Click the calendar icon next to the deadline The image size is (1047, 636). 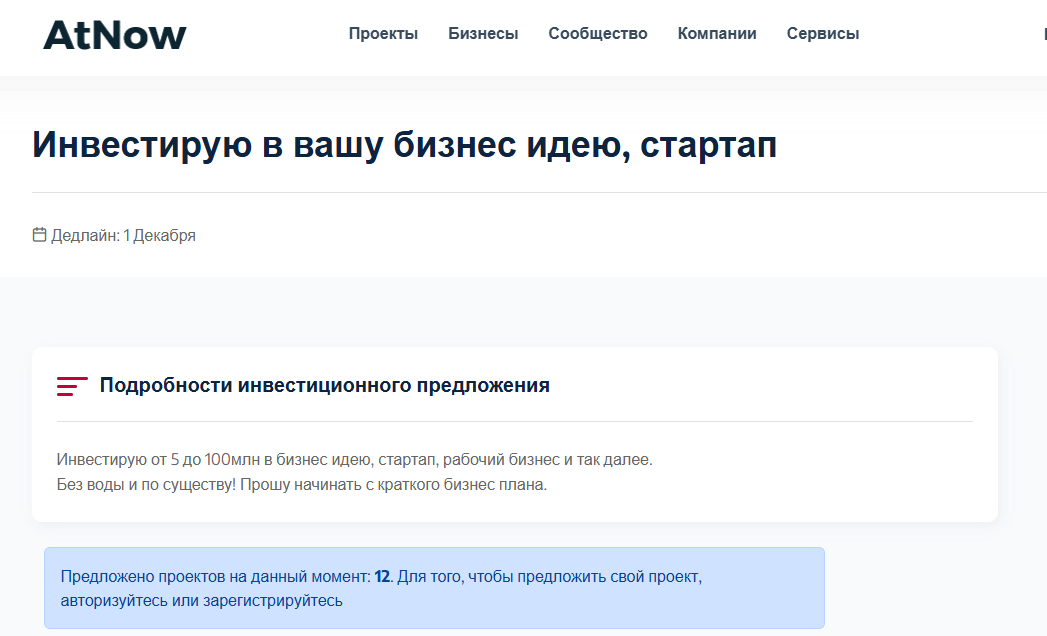[x=39, y=234]
